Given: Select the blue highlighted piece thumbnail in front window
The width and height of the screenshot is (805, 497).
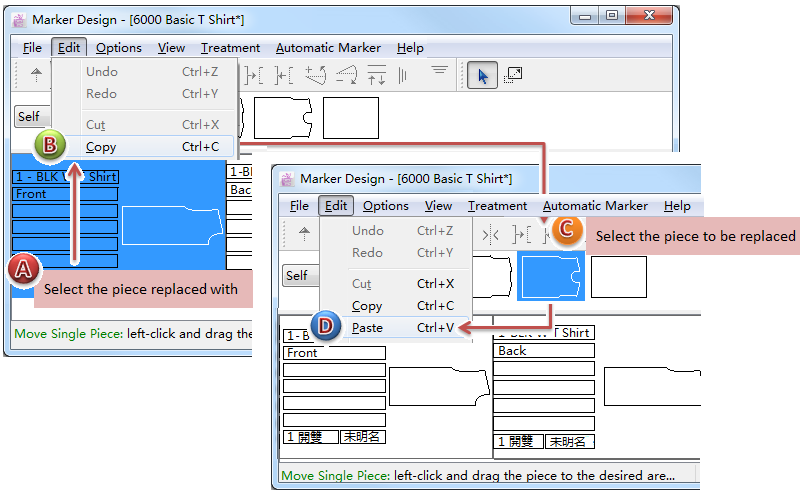Looking at the screenshot, I should pyautogui.click(x=549, y=276).
